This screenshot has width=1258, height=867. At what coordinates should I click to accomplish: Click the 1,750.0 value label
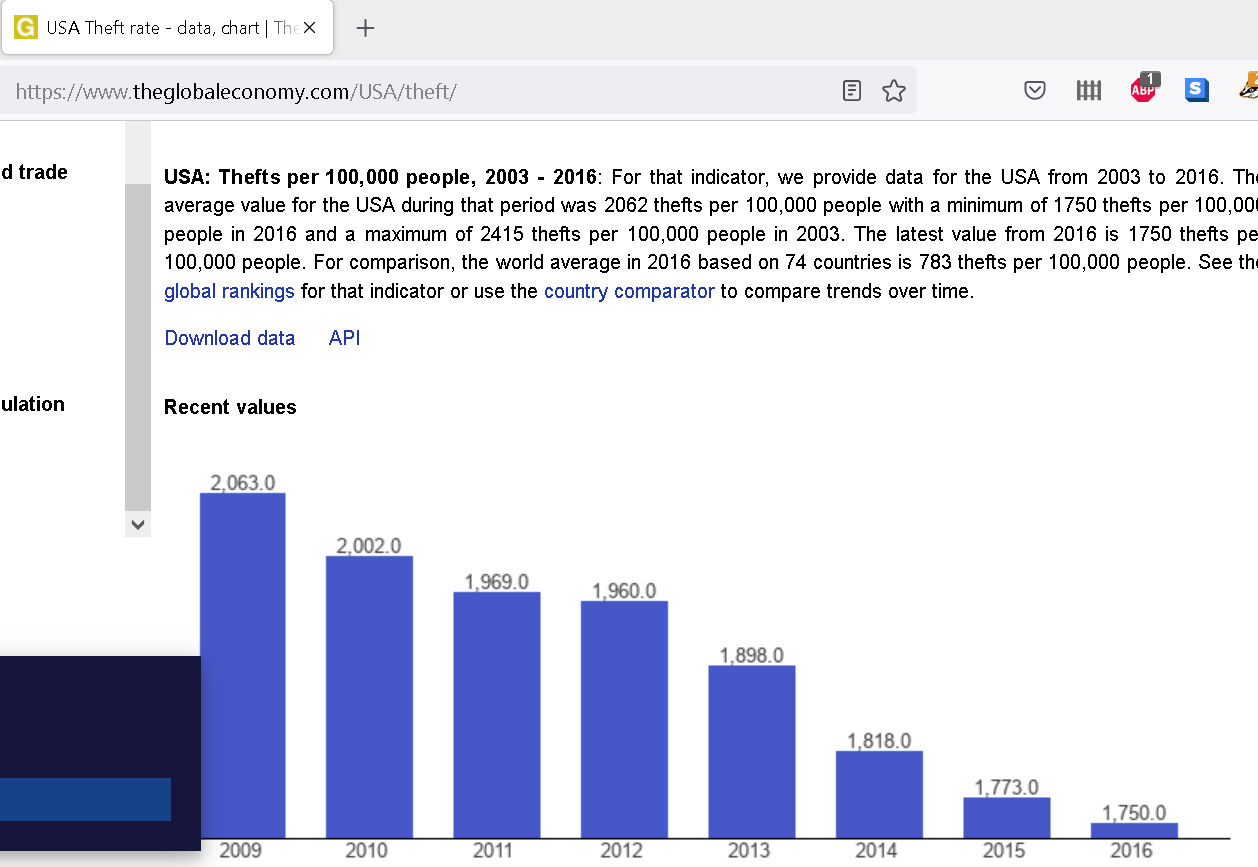tap(1134, 813)
